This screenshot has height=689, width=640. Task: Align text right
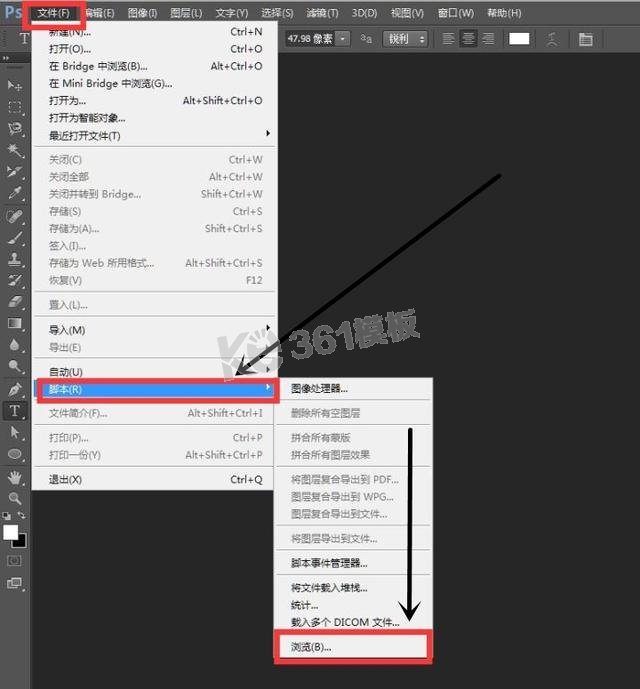pyautogui.click(x=488, y=39)
